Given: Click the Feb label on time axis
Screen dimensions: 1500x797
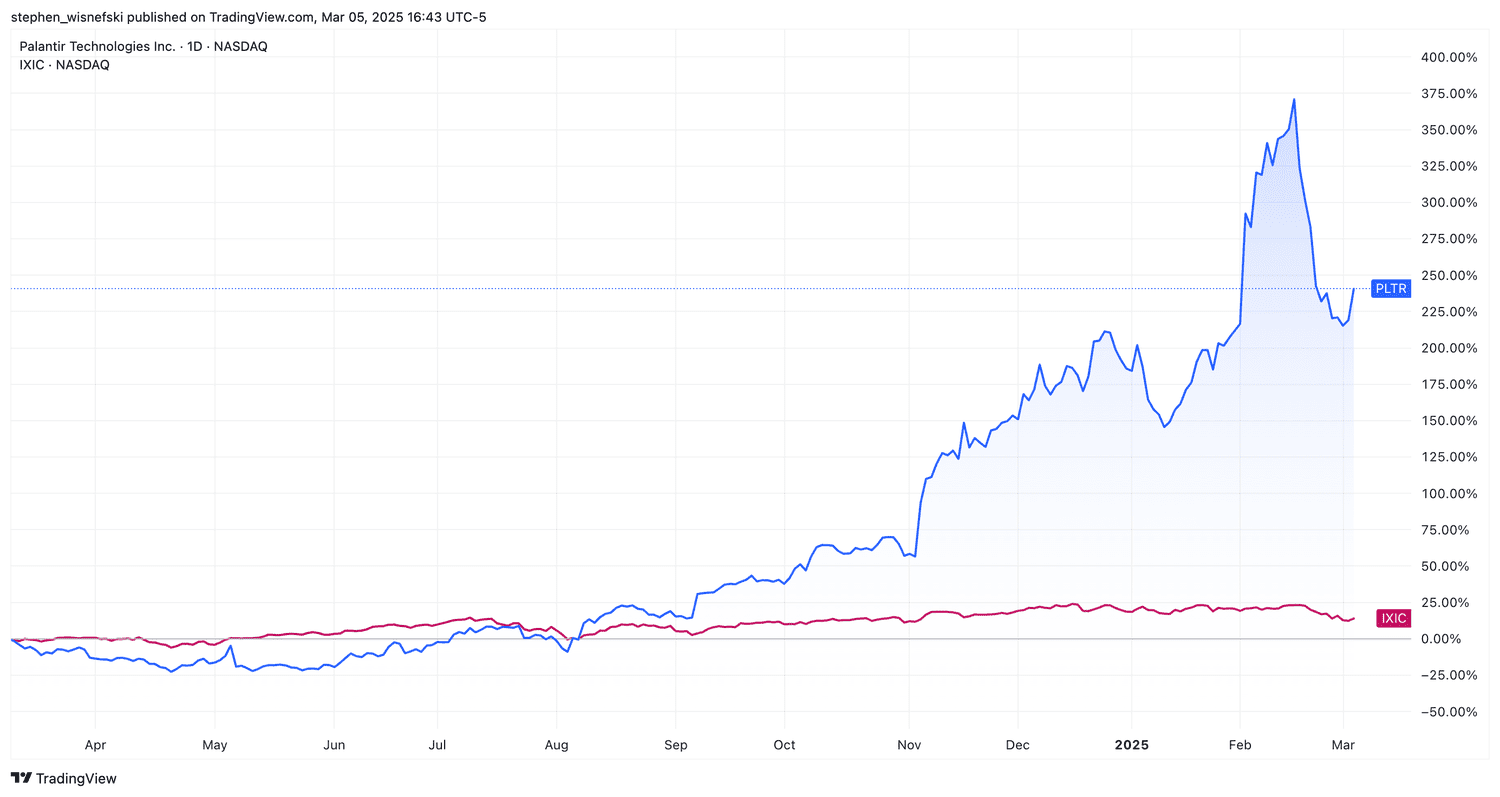Looking at the screenshot, I should pos(1240,745).
